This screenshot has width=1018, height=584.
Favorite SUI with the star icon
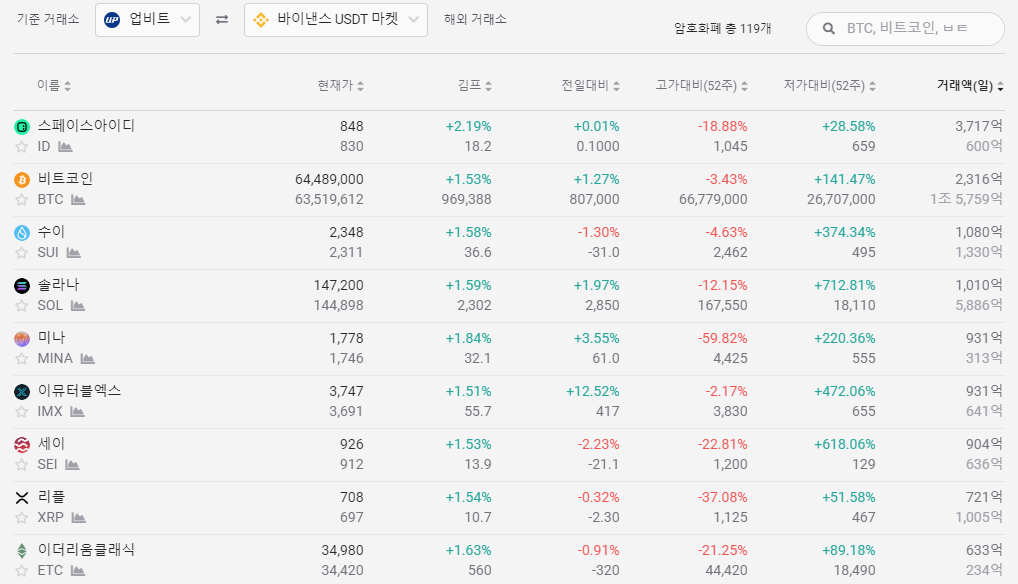coord(21,252)
